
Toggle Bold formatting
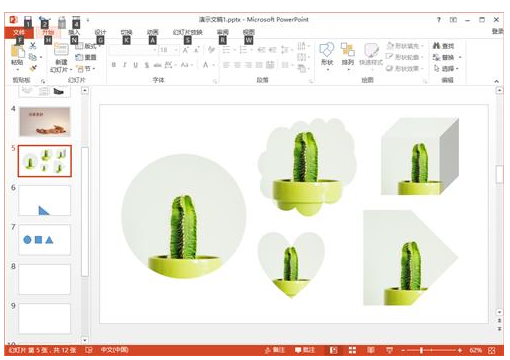pos(114,65)
